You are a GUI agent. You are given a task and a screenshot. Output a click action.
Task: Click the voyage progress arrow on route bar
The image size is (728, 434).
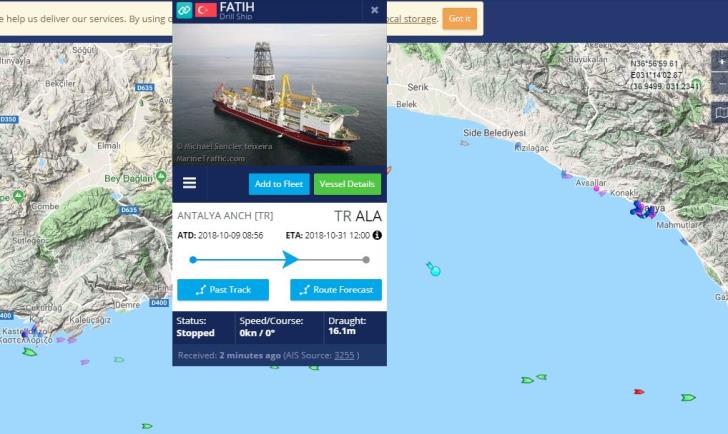pos(290,259)
